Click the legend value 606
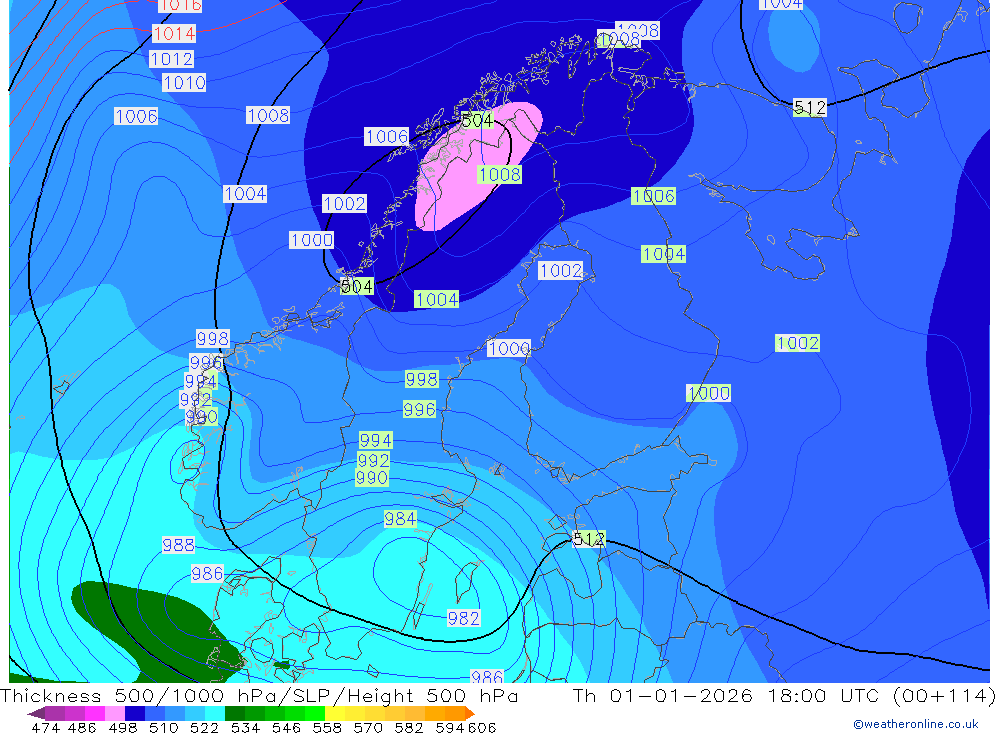 (481, 727)
